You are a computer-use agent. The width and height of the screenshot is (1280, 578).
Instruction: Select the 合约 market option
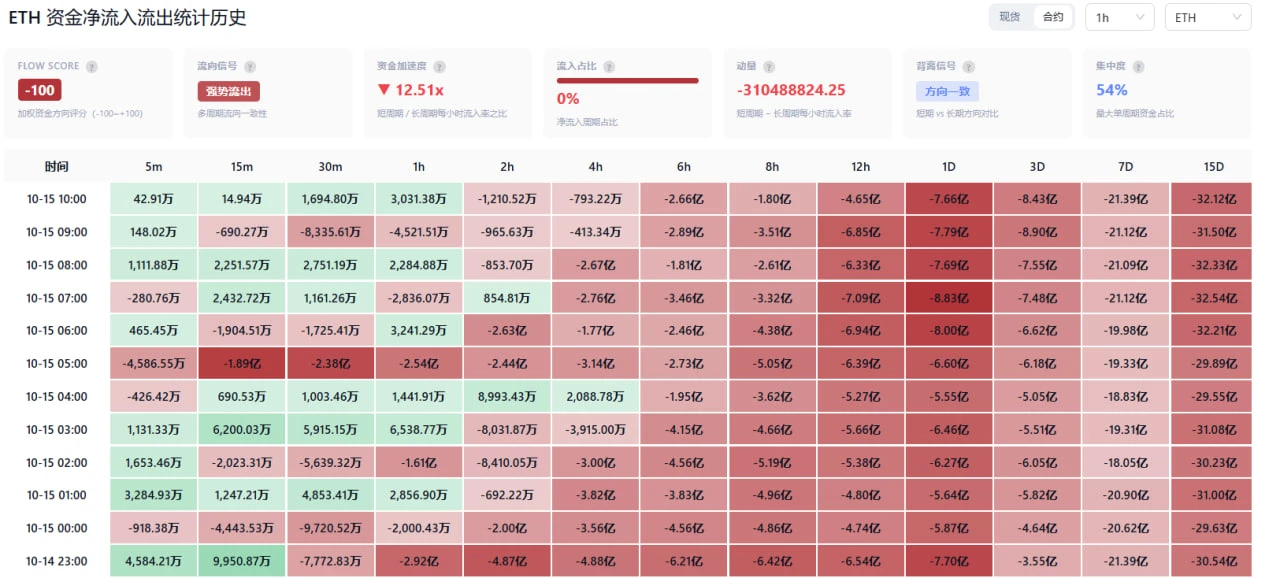tap(1053, 17)
